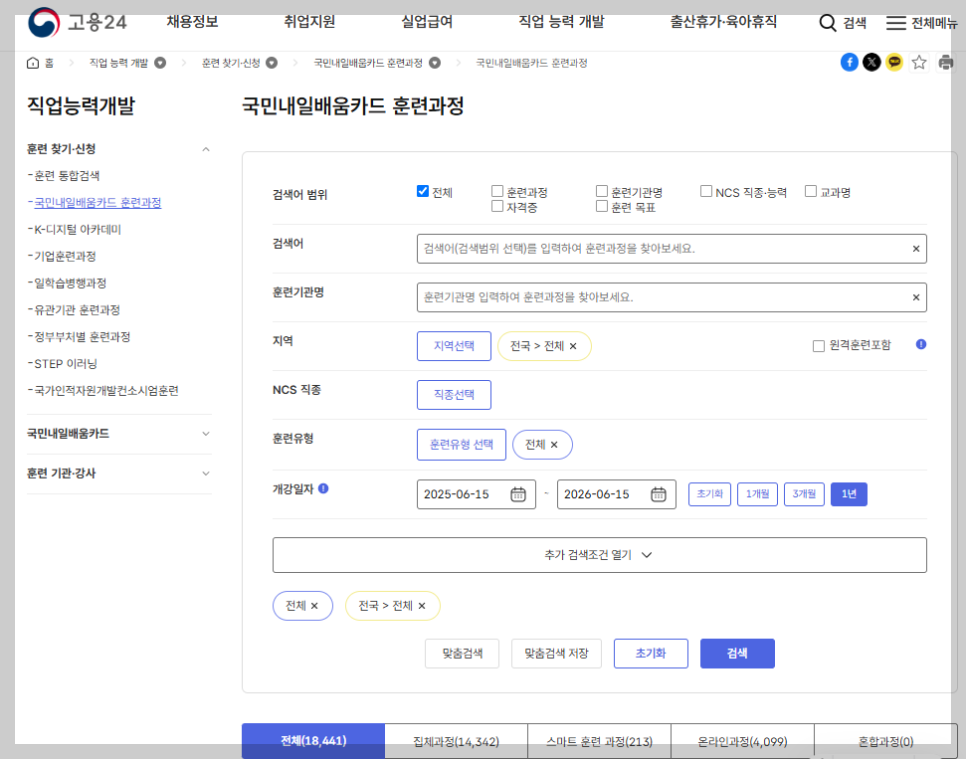Screen dimensions: 966x759
Task: Click the home icon in breadcrumb
Action: coord(33,63)
